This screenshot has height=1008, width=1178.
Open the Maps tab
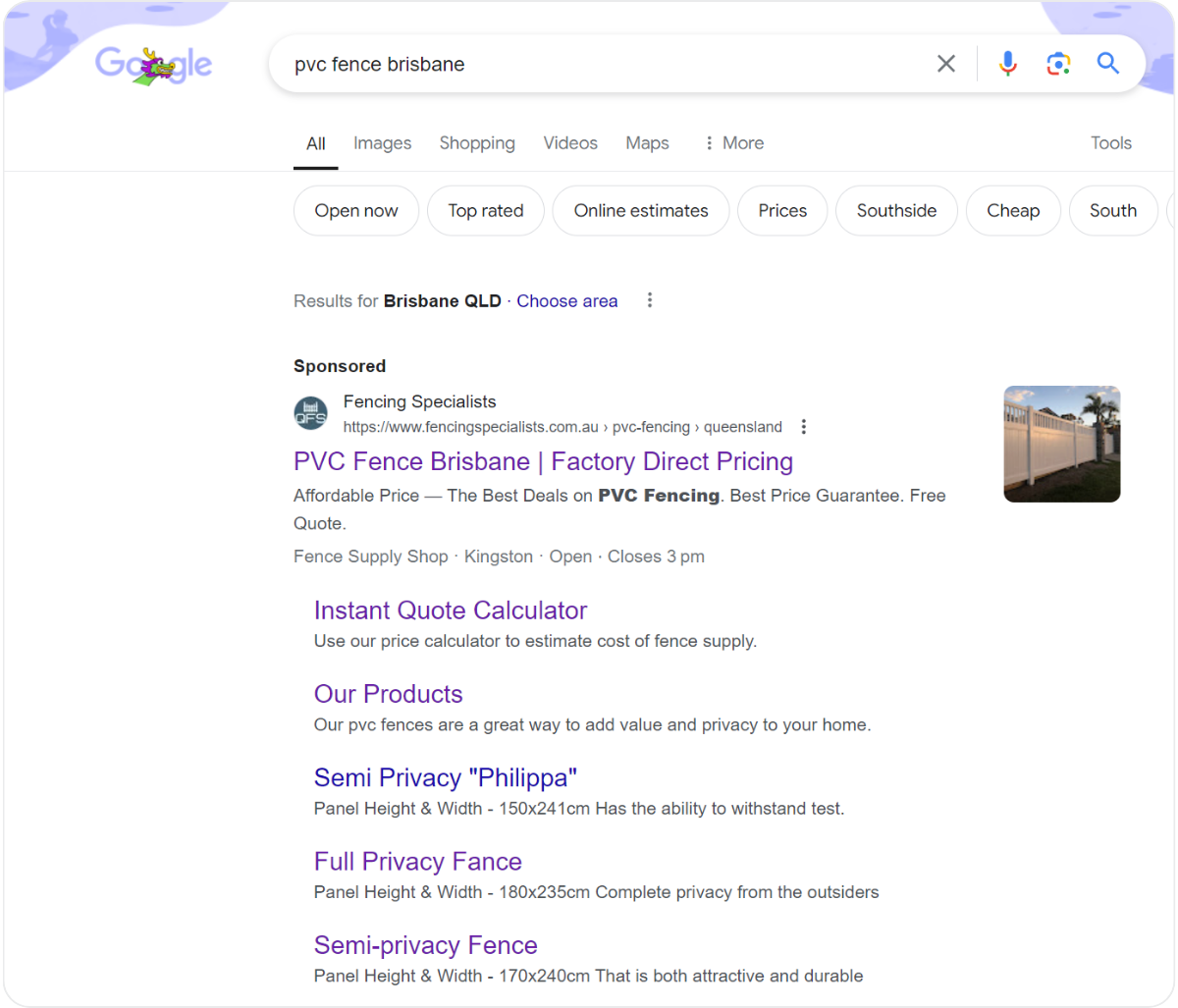647,143
